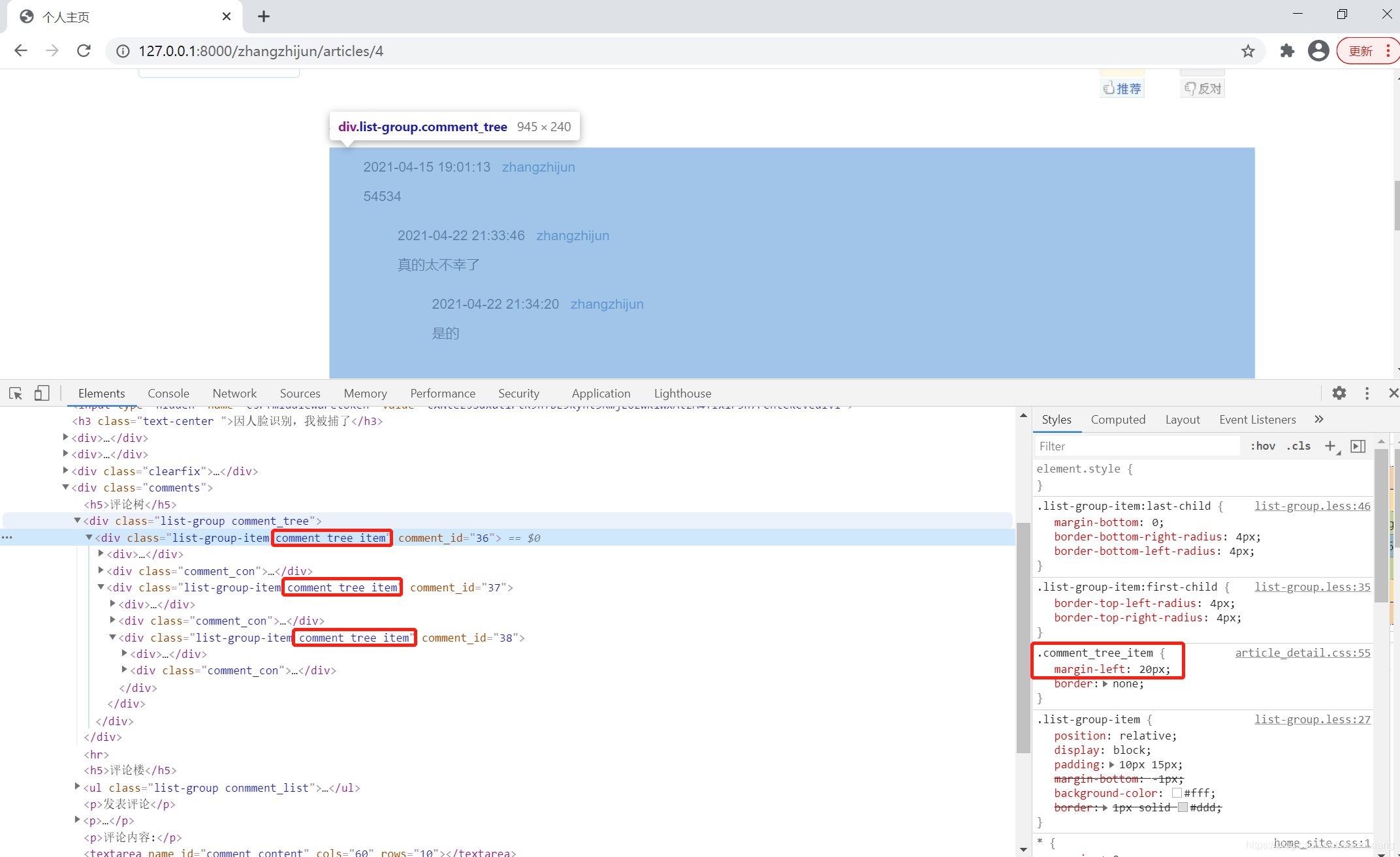Image resolution: width=1400 pixels, height=857 pixels.
Task: Open the Chrome profile avatar
Action: 1318,51
